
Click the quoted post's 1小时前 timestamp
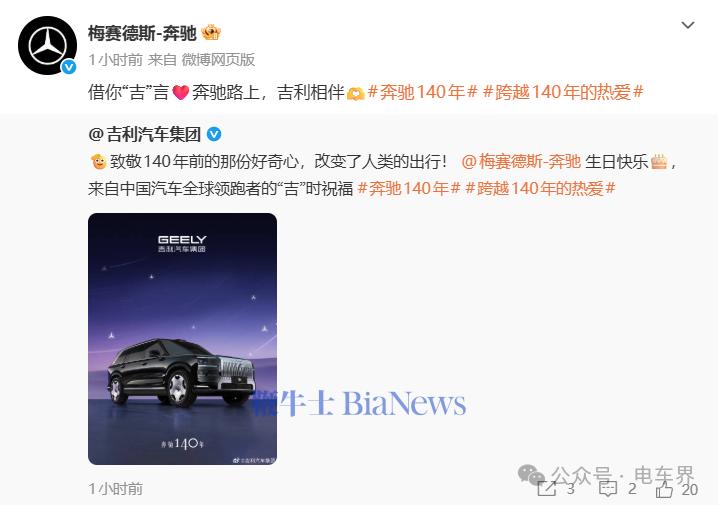(115, 489)
